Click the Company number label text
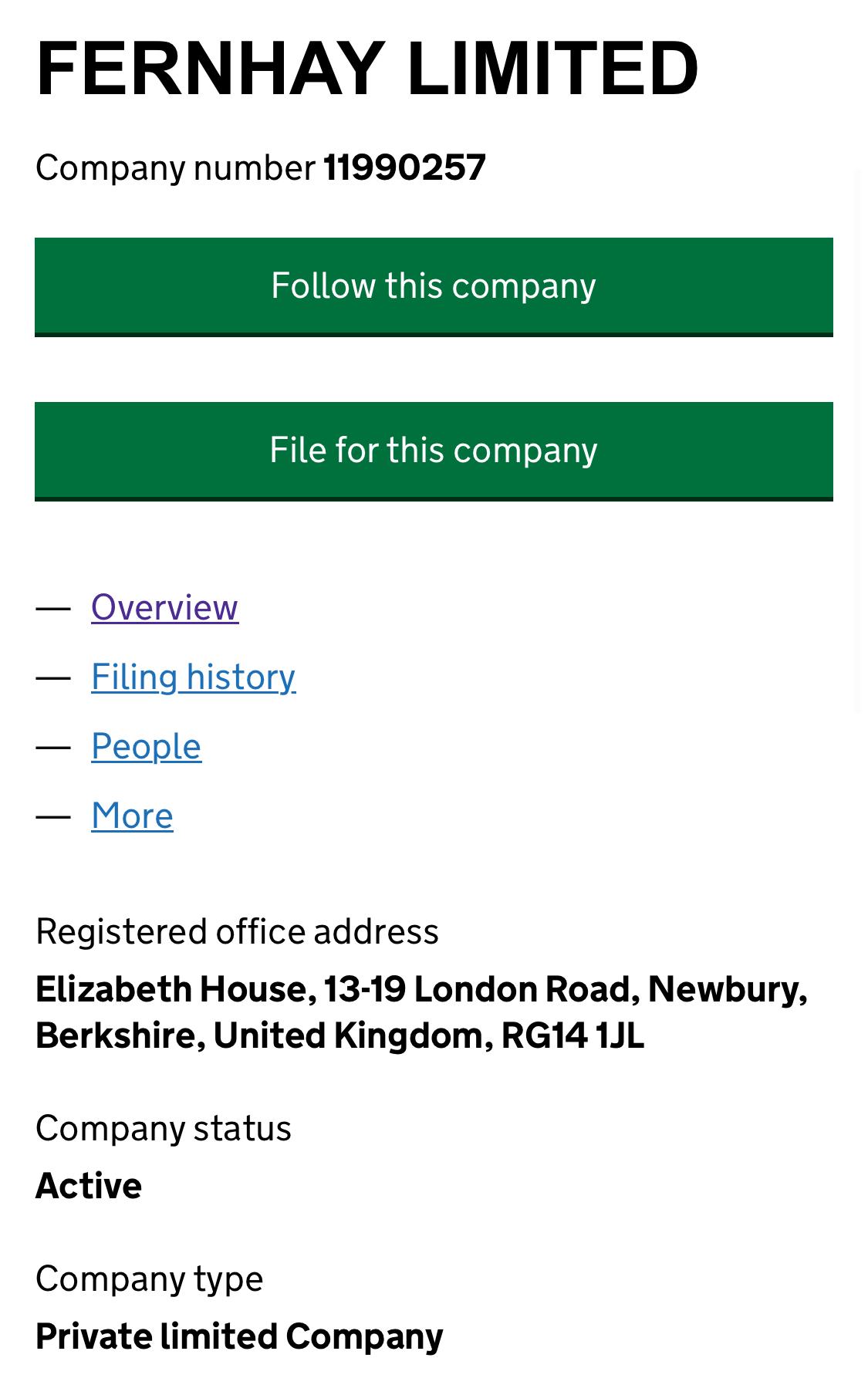This screenshot has width=868, height=1395. [175, 168]
